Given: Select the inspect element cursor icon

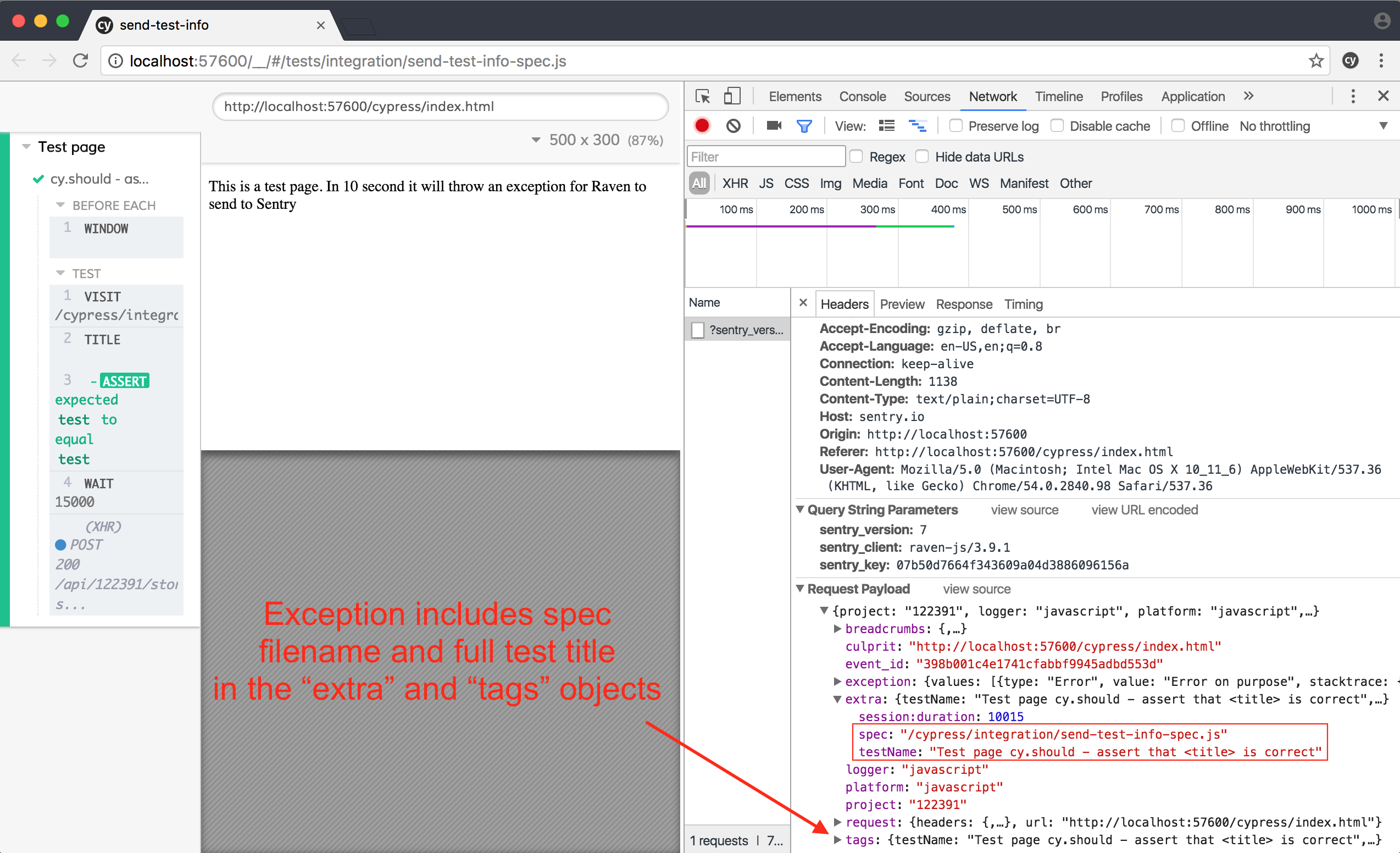Looking at the screenshot, I should click(703, 96).
